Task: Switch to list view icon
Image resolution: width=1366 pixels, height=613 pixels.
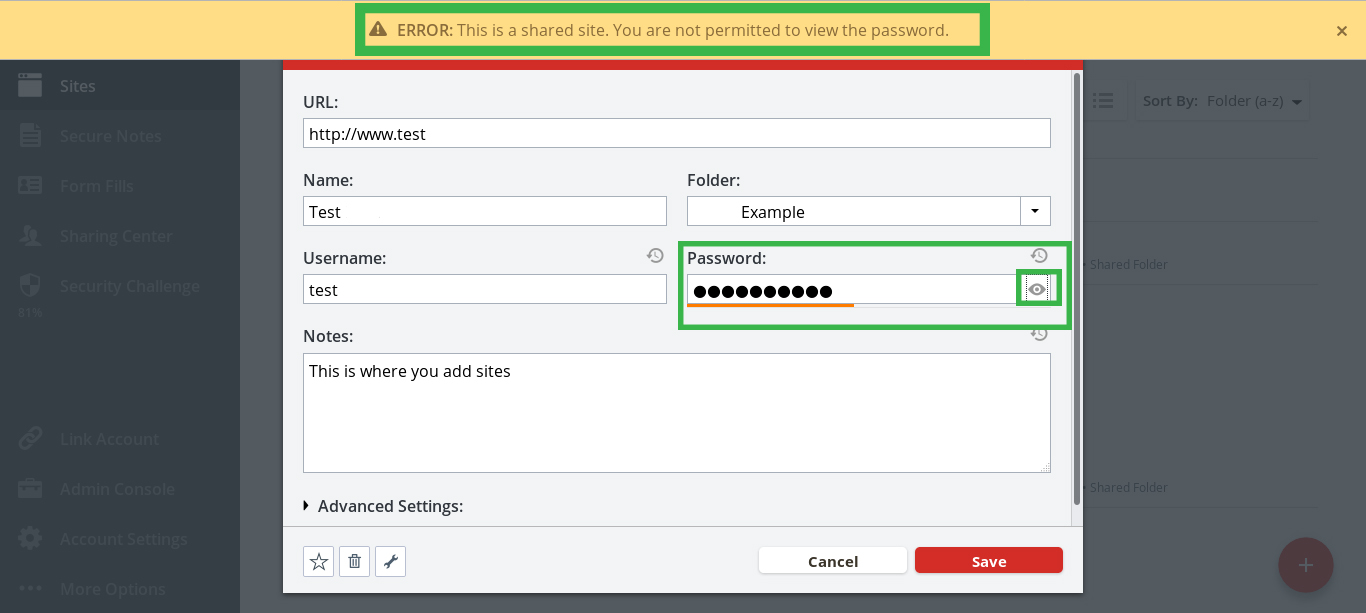Action: coord(1103,101)
